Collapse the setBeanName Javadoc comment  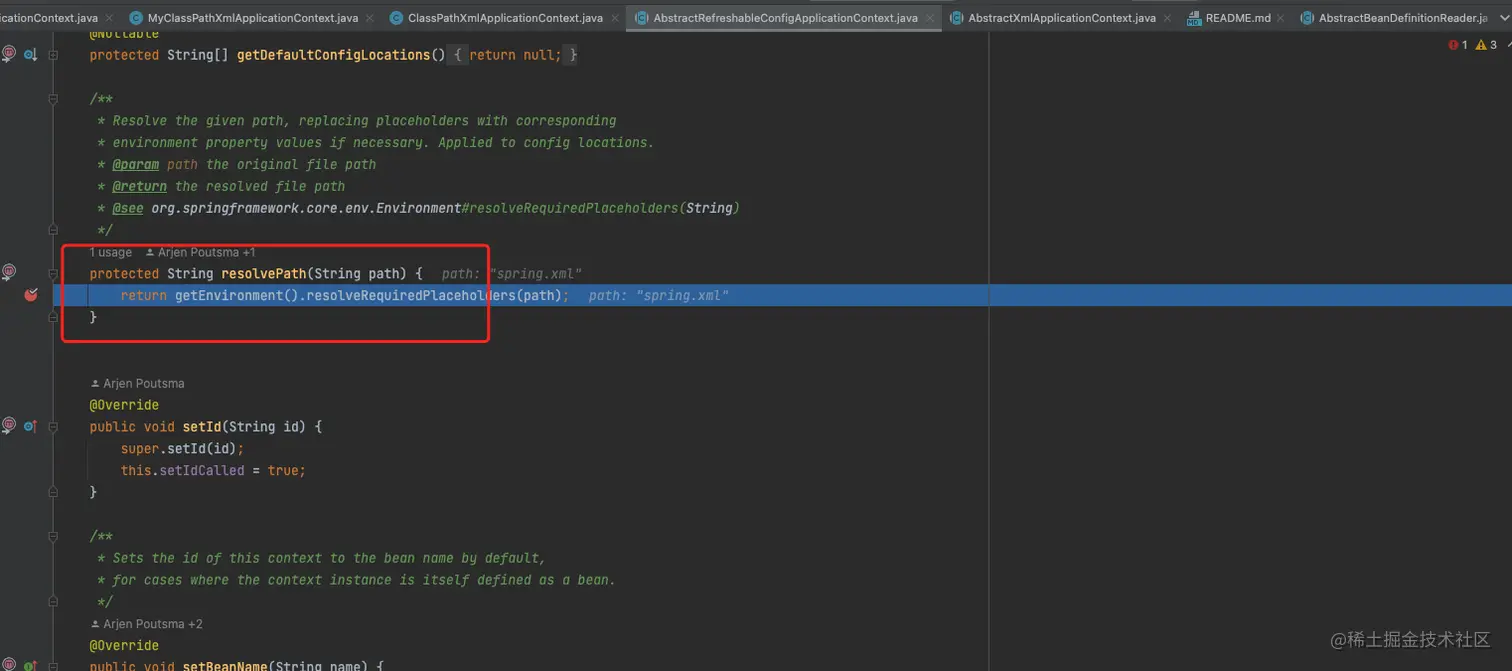point(53,536)
